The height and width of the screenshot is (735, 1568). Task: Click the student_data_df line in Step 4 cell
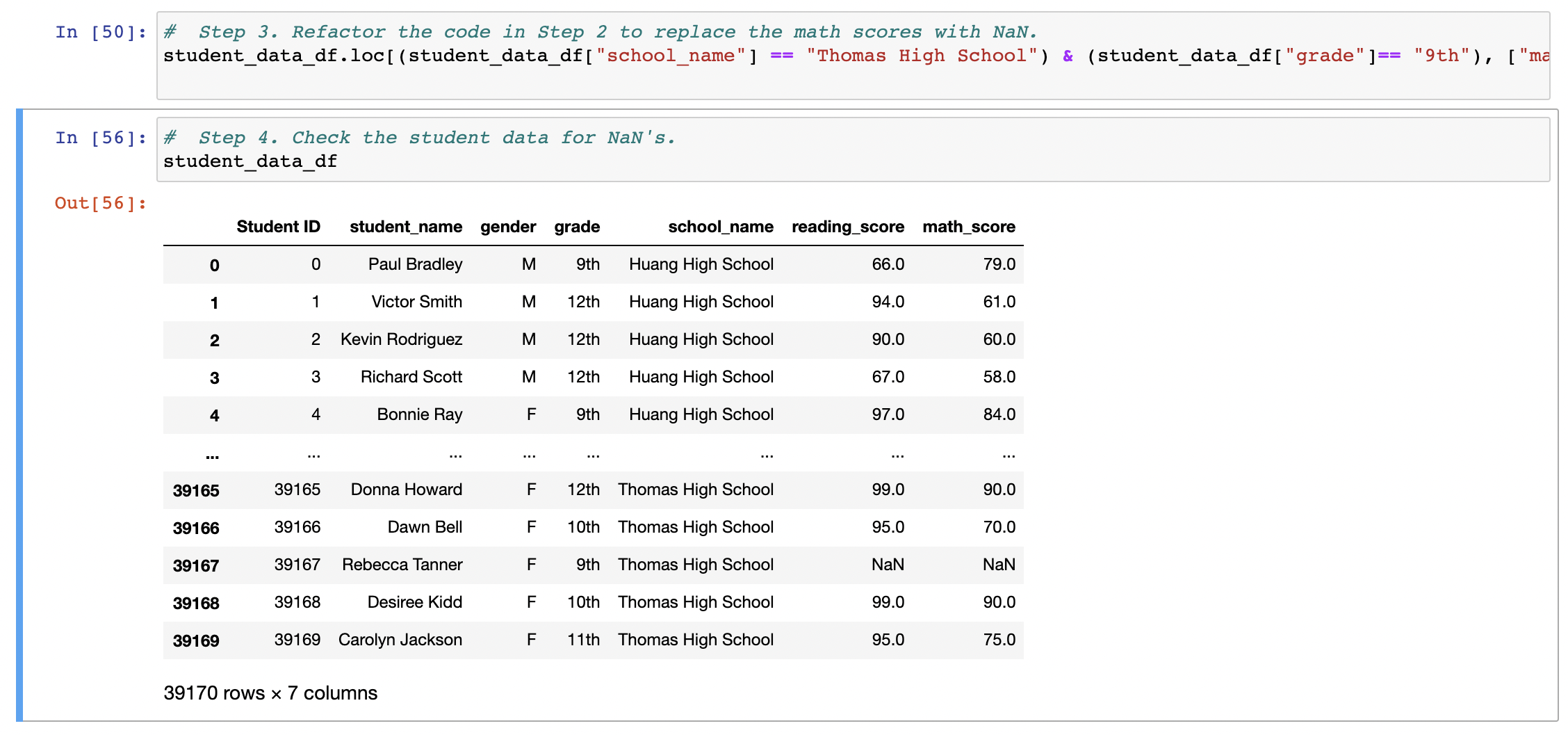coord(250,161)
